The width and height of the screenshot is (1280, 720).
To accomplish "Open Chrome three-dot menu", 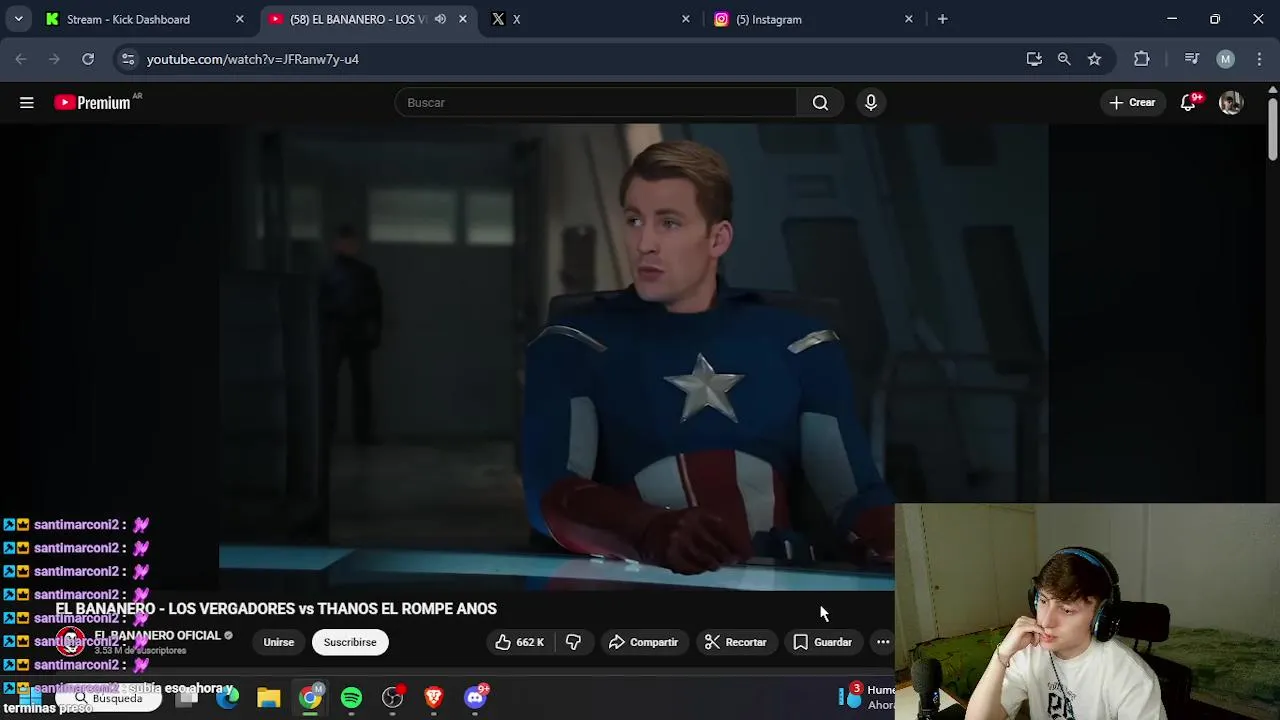I will 1258,59.
